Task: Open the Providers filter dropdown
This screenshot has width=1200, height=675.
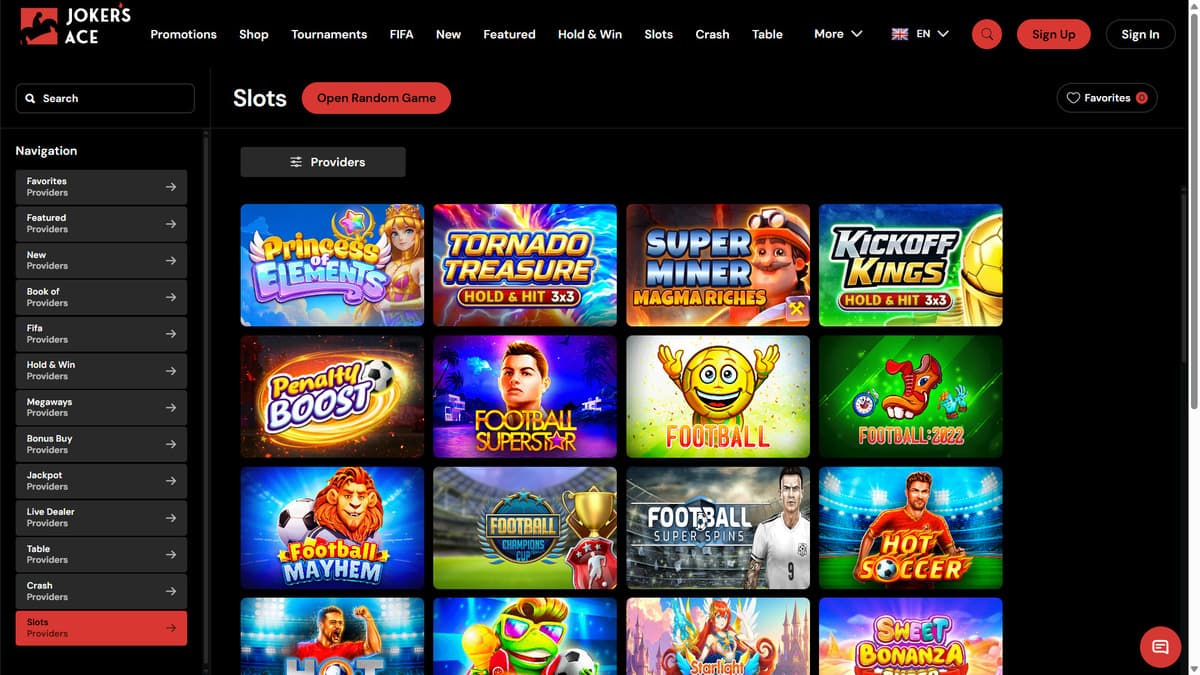Action: (x=323, y=162)
